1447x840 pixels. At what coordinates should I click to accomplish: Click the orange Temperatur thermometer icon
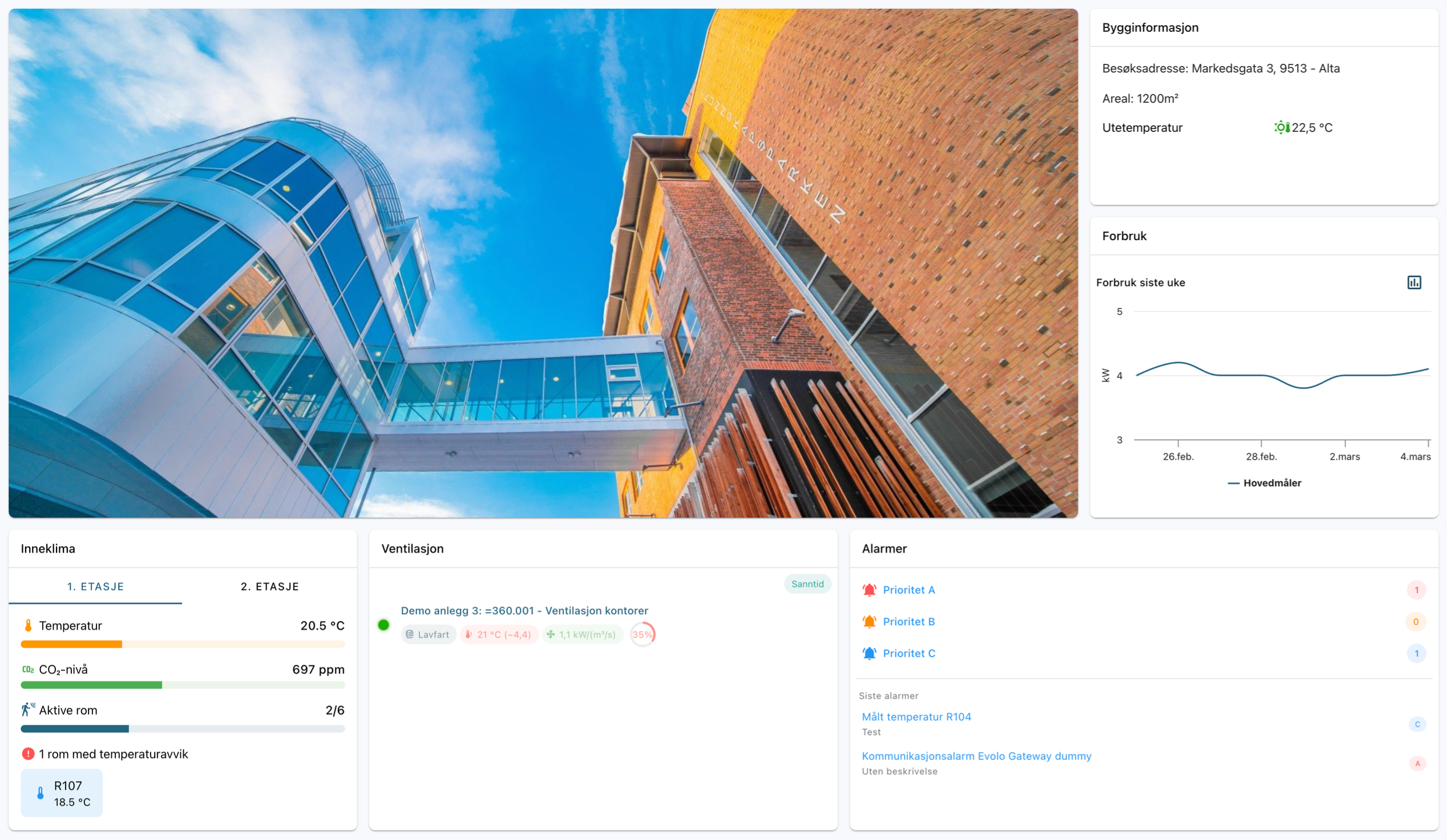[x=27, y=626]
